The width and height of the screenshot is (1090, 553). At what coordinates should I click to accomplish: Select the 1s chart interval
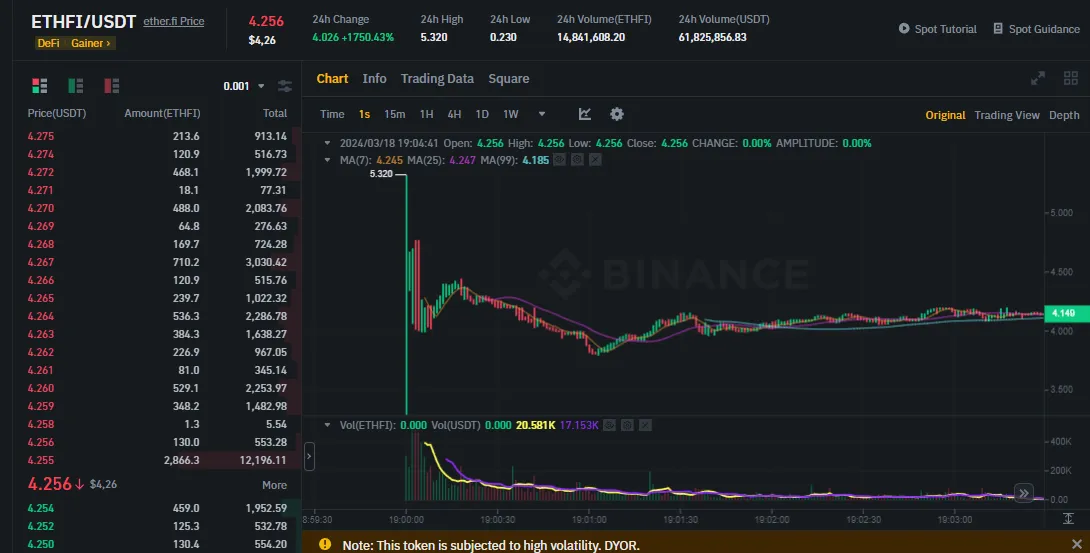[x=364, y=115]
